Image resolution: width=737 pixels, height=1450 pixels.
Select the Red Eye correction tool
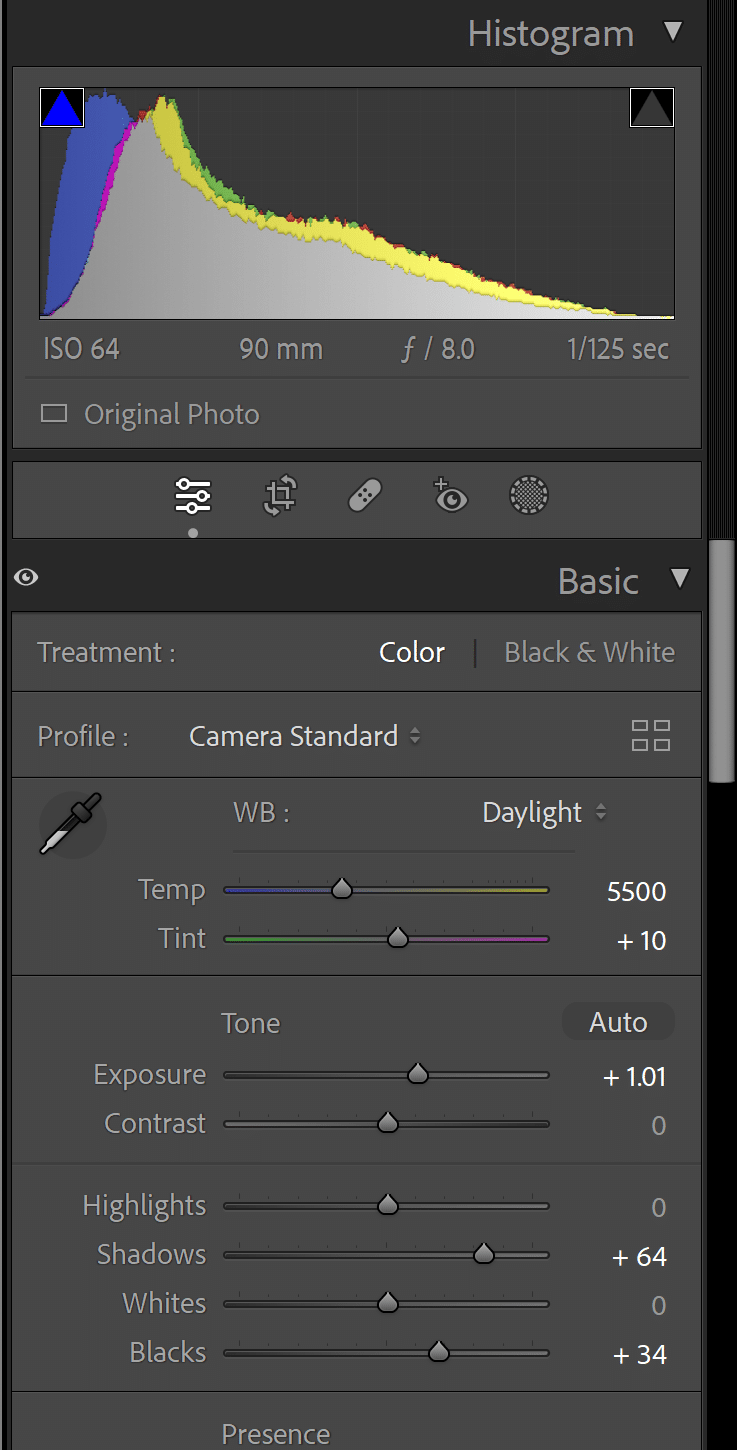pos(449,495)
